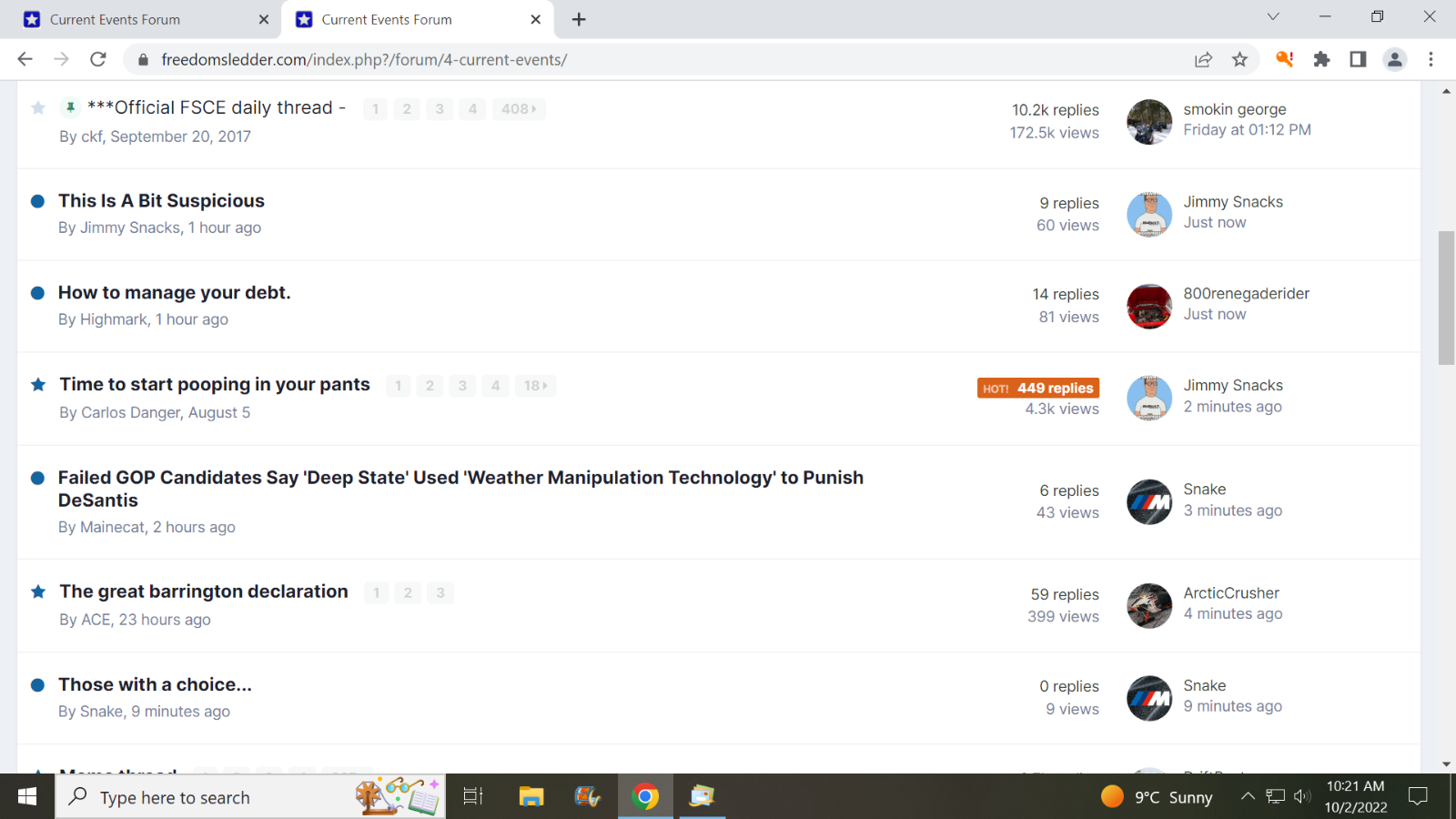Click the star icon beside Official FSCE daily thread

pyautogui.click(x=38, y=108)
